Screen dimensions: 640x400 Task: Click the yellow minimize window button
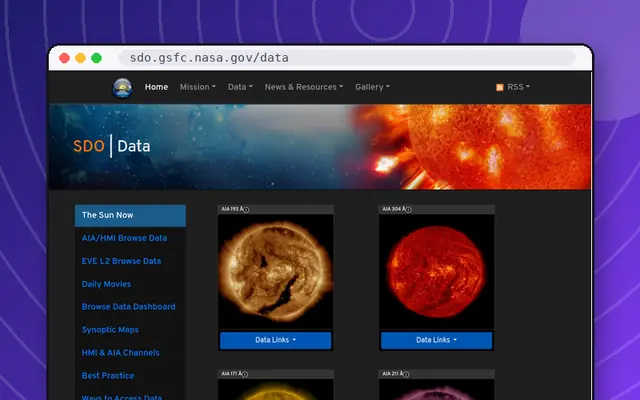[80, 58]
